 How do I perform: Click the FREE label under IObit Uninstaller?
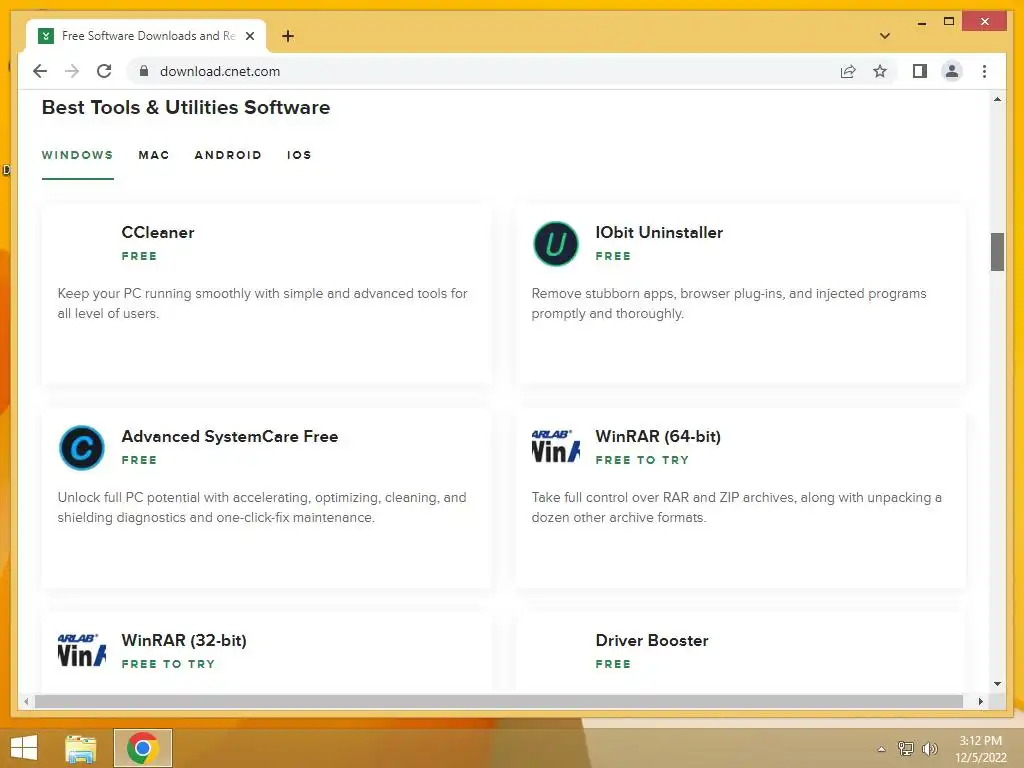pos(613,256)
